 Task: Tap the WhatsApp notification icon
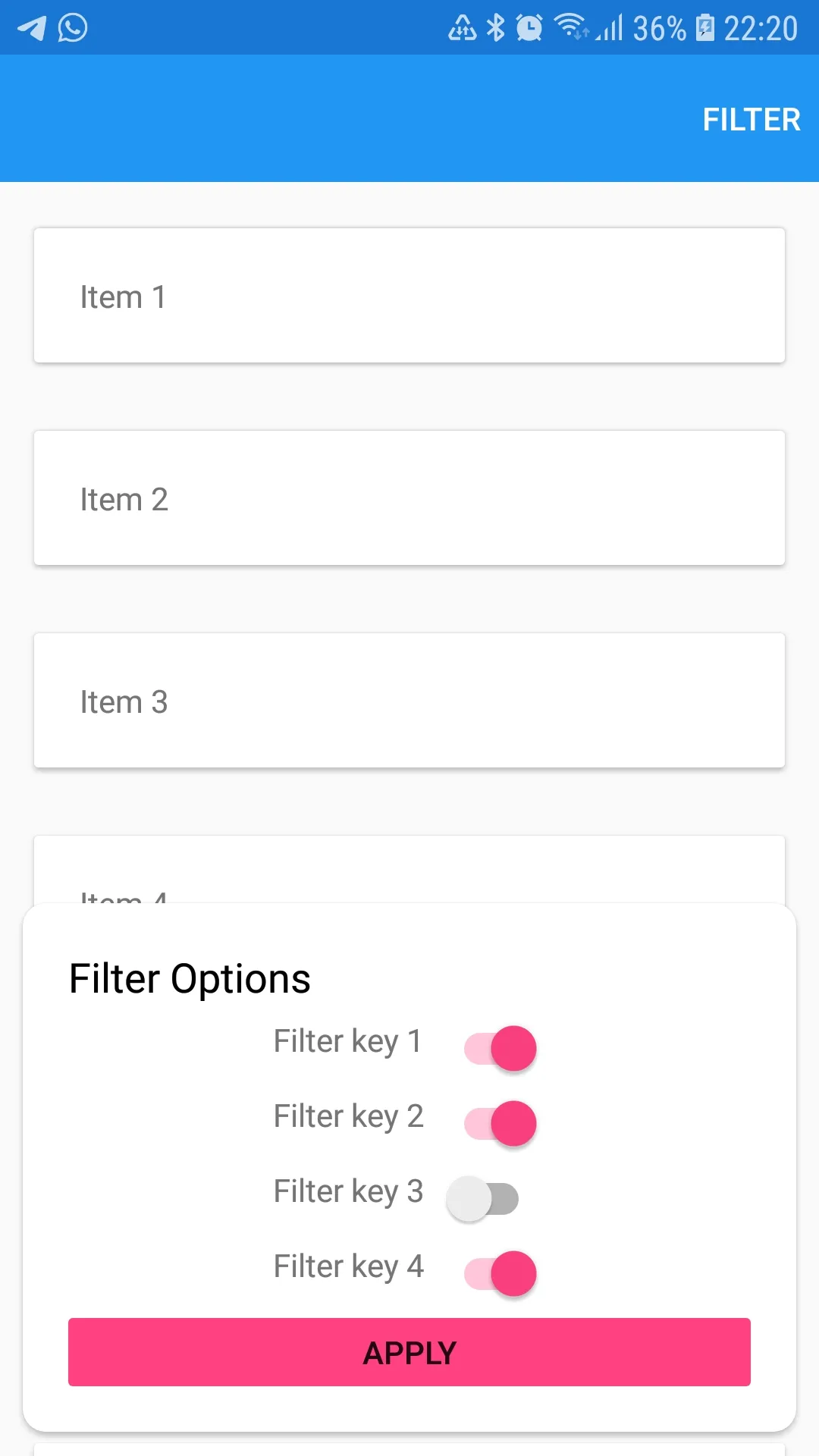(x=73, y=28)
